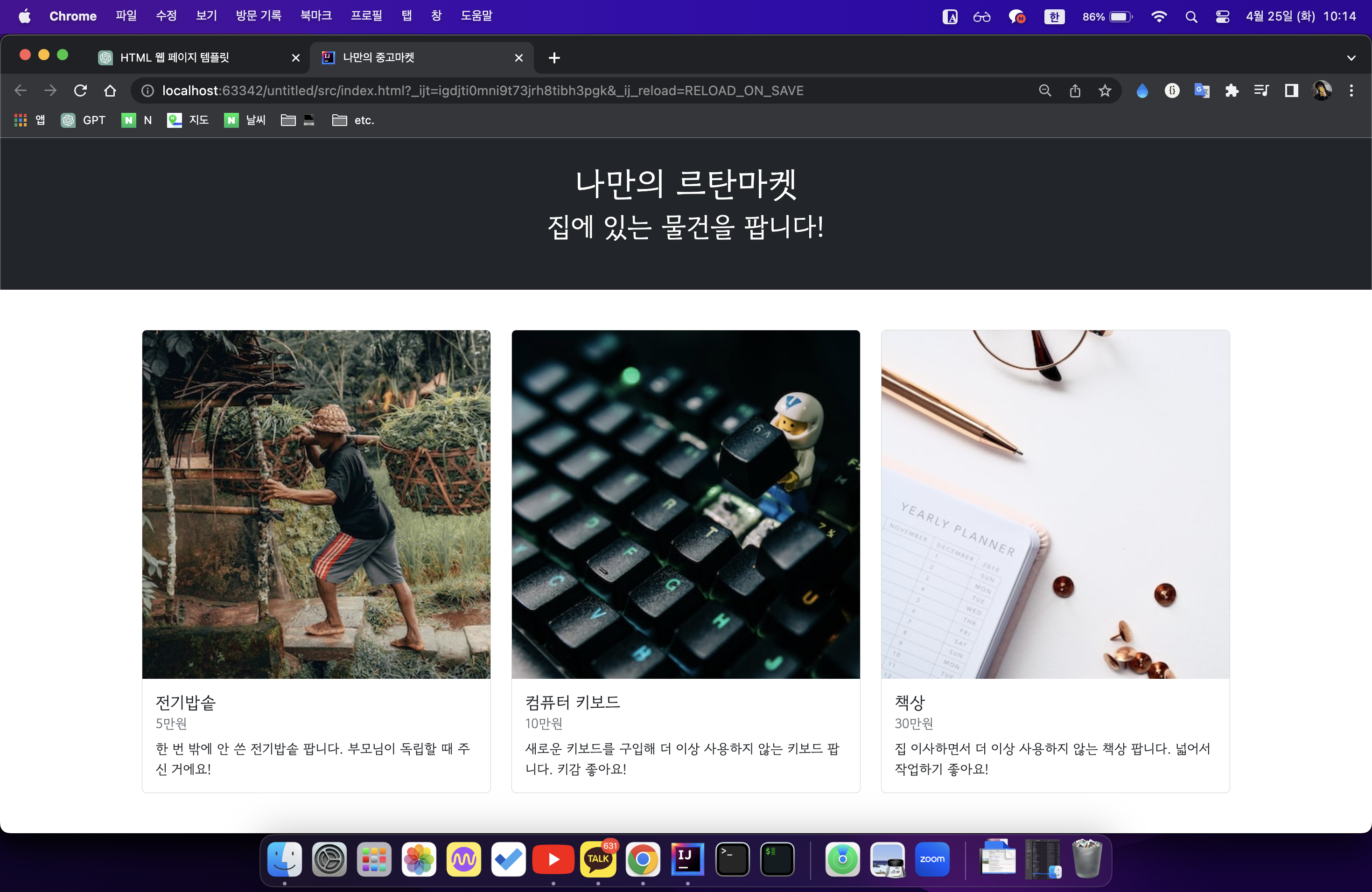Image resolution: width=1372 pixels, height=892 pixels.
Task: Open the profile avatar menu
Action: click(1321, 91)
